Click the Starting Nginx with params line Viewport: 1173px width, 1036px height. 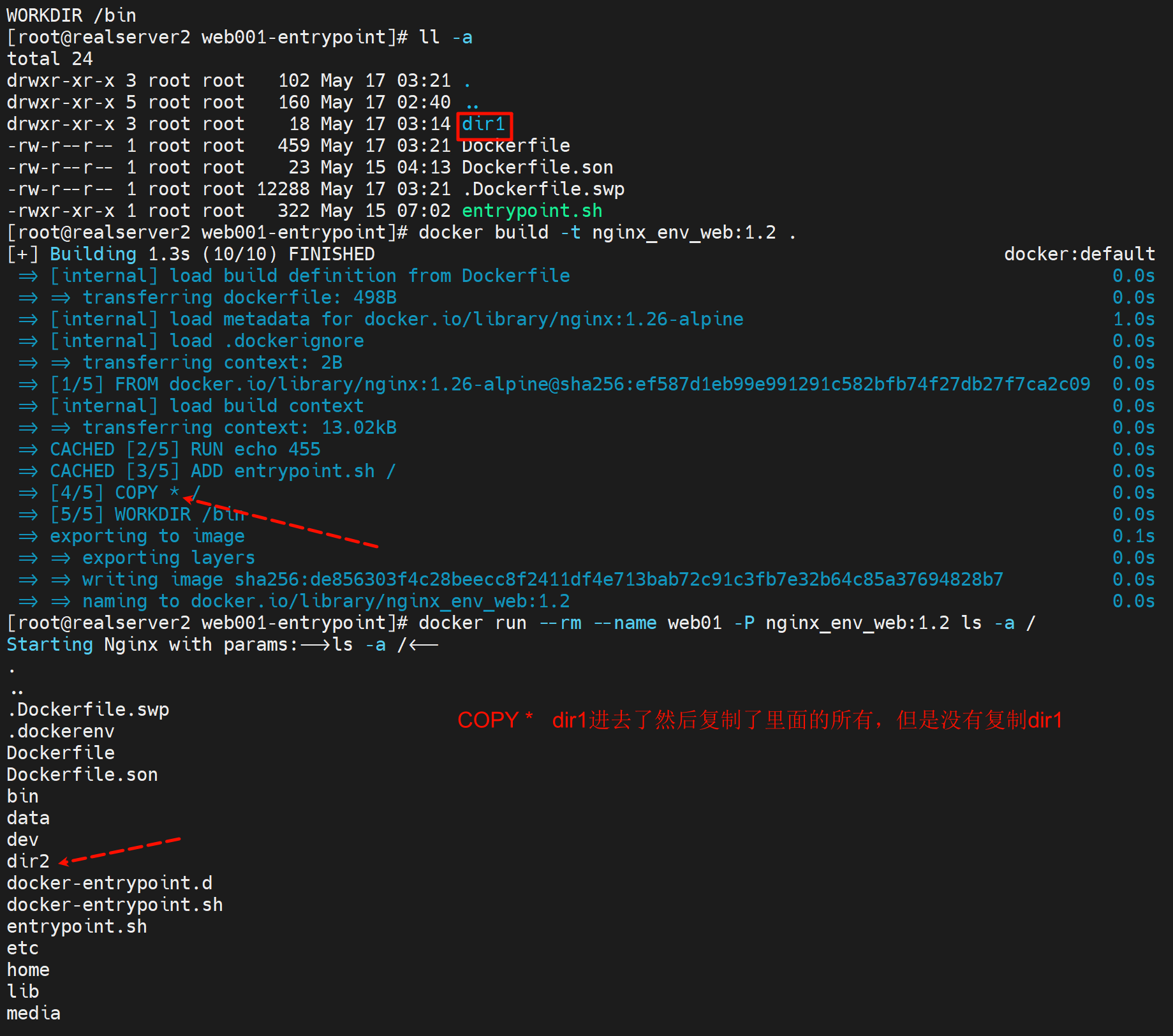pos(221,644)
